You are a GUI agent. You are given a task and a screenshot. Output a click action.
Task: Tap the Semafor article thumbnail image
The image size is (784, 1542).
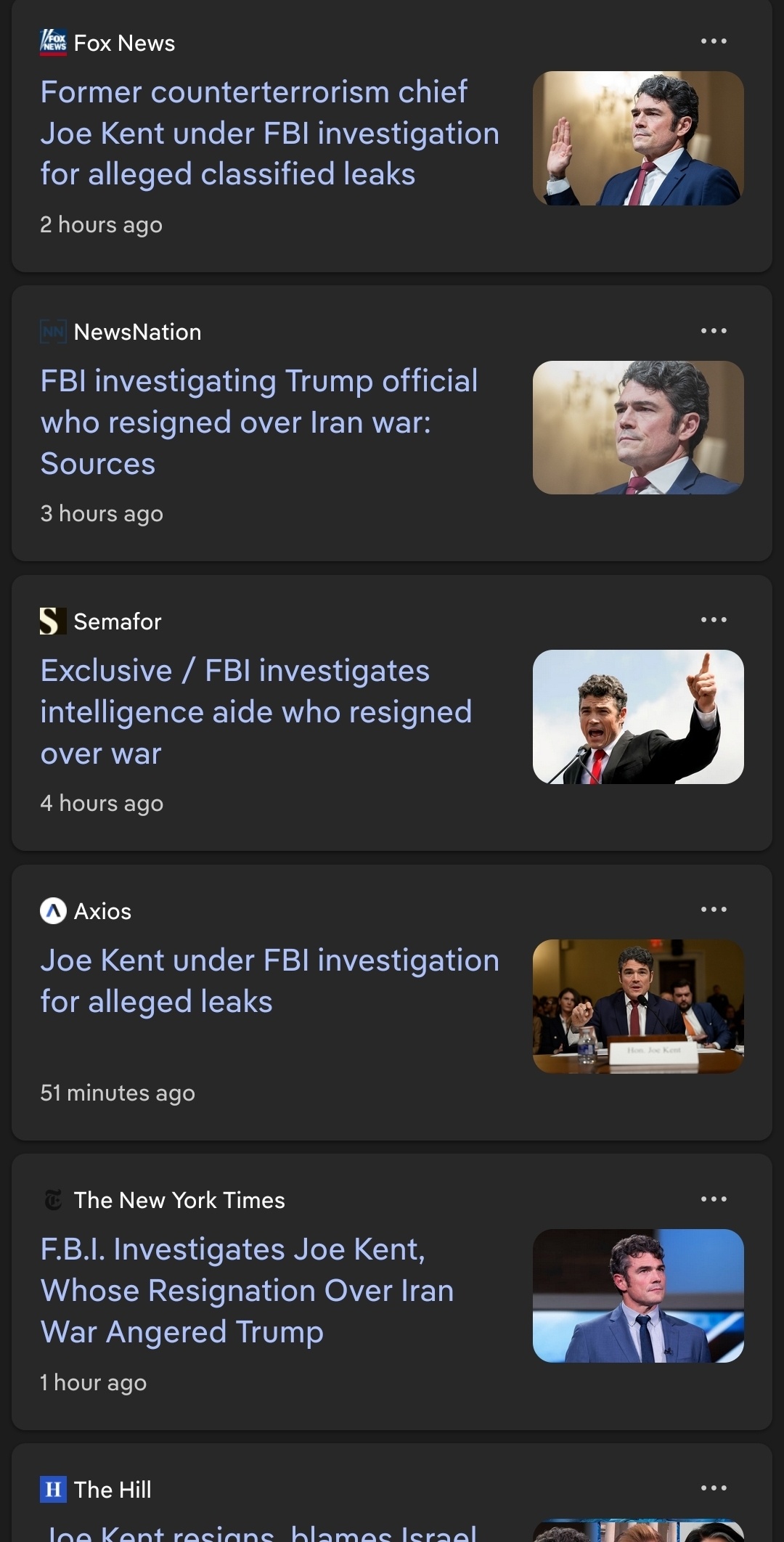(638, 717)
